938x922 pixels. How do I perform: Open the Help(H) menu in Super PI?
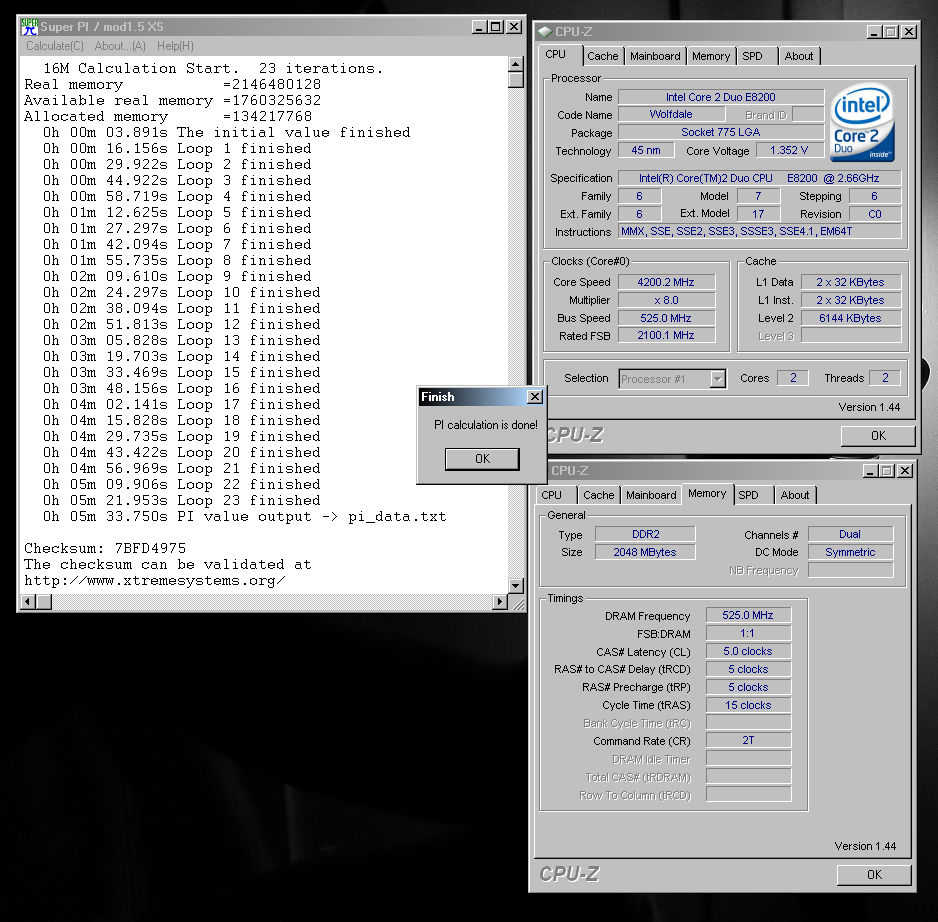[x=175, y=46]
